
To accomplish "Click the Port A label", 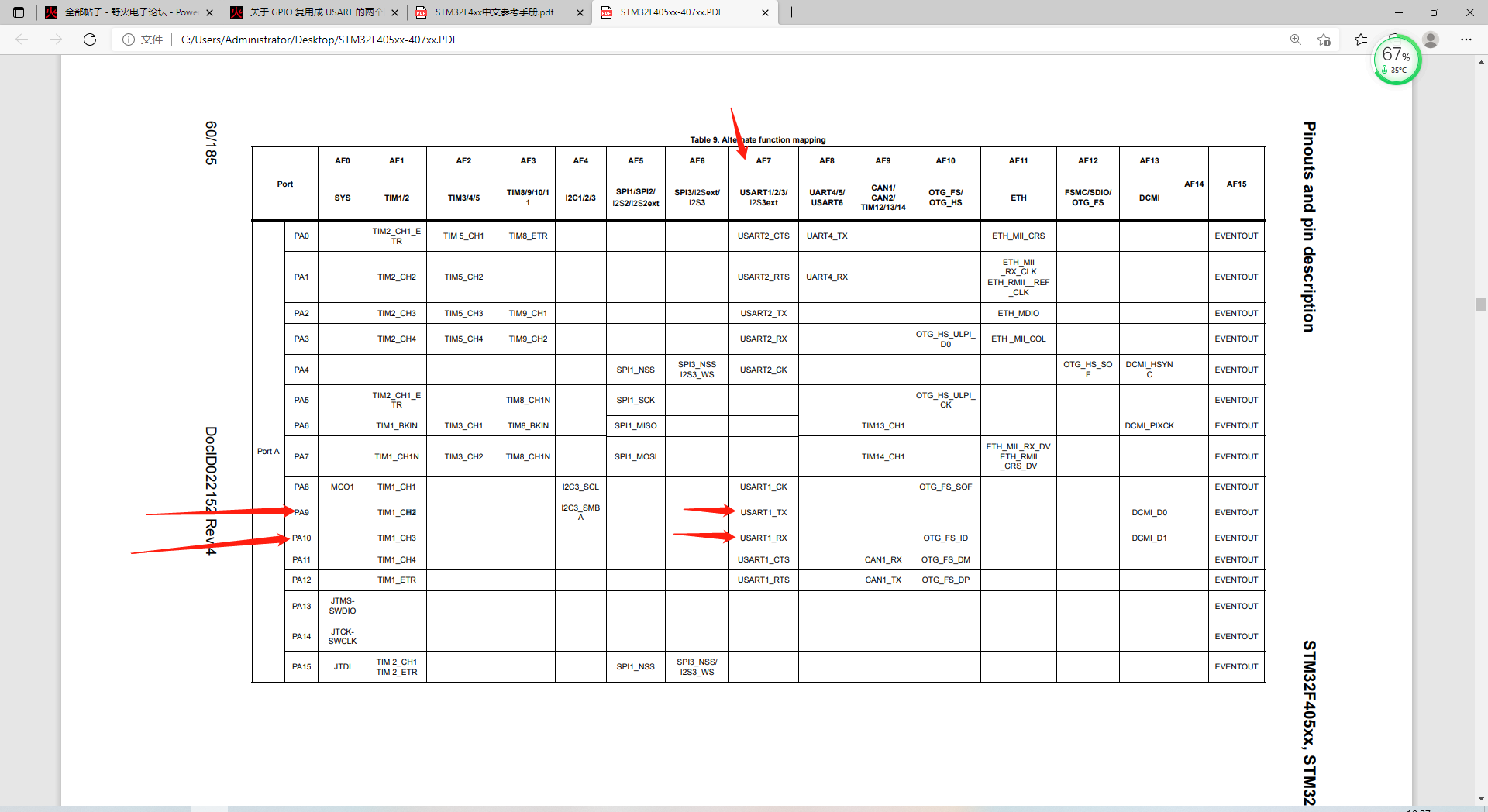I will (268, 451).
